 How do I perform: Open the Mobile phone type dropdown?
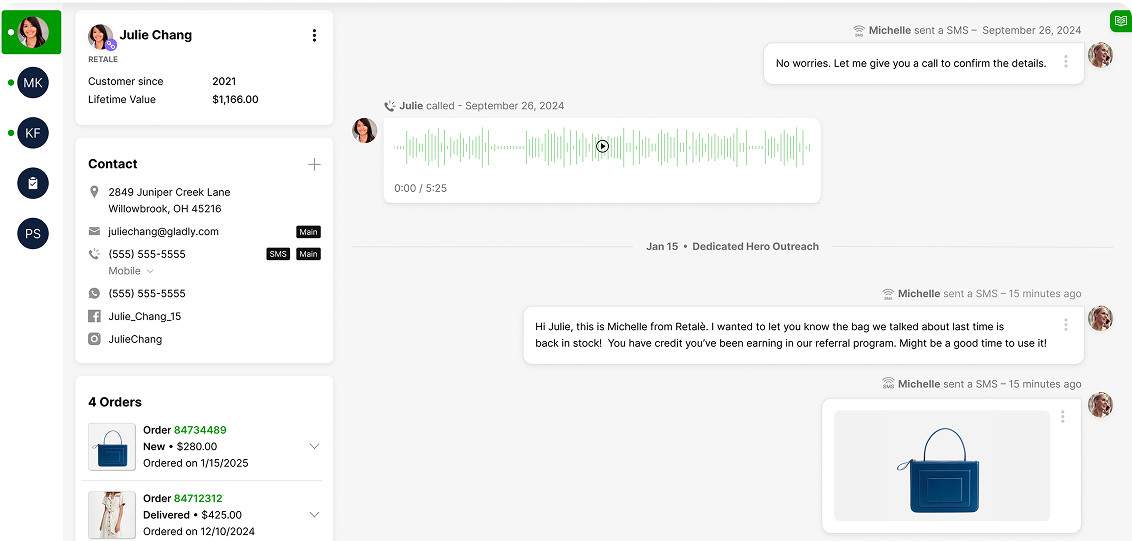click(131, 272)
